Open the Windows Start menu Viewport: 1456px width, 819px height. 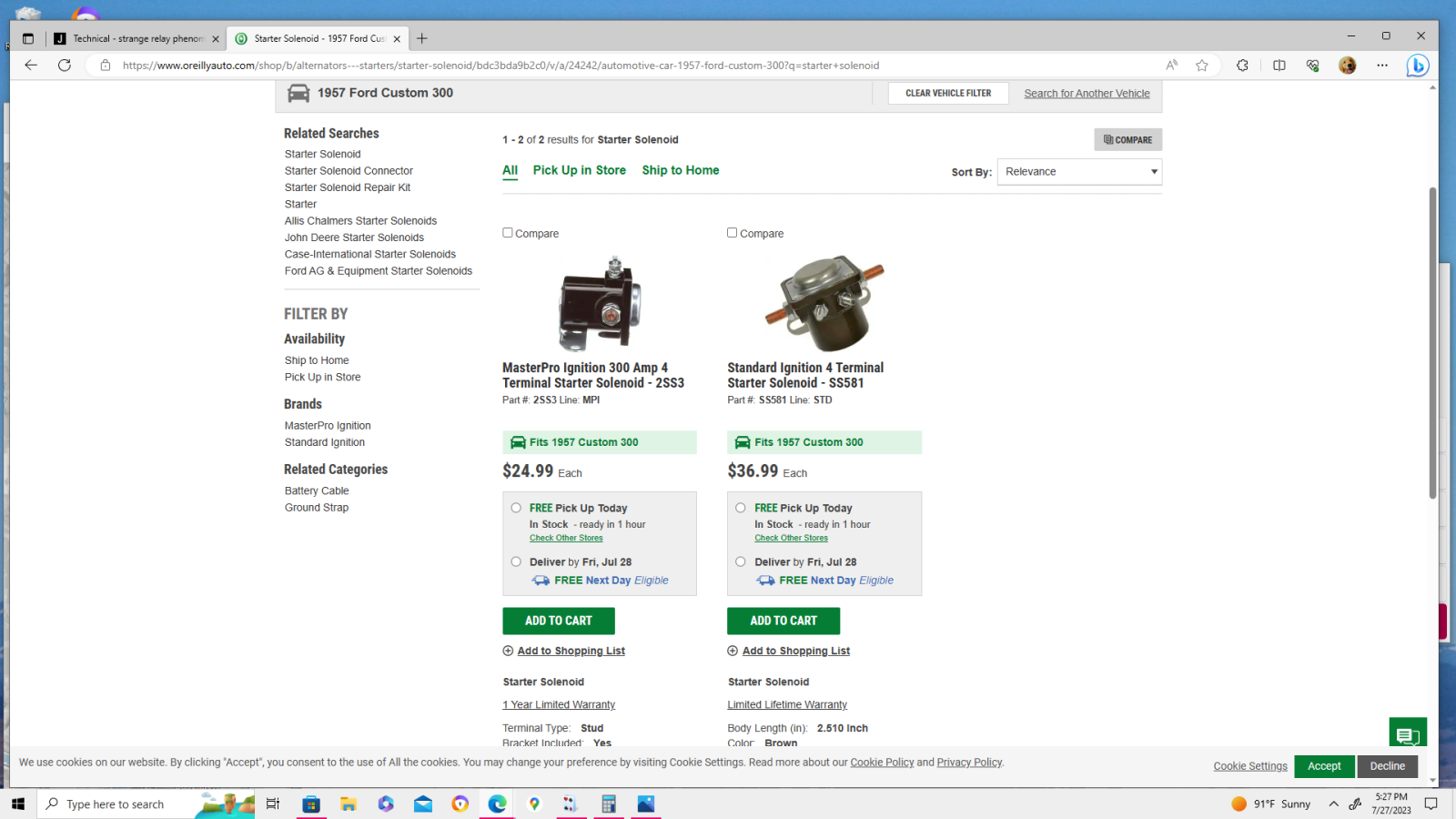click(x=18, y=804)
